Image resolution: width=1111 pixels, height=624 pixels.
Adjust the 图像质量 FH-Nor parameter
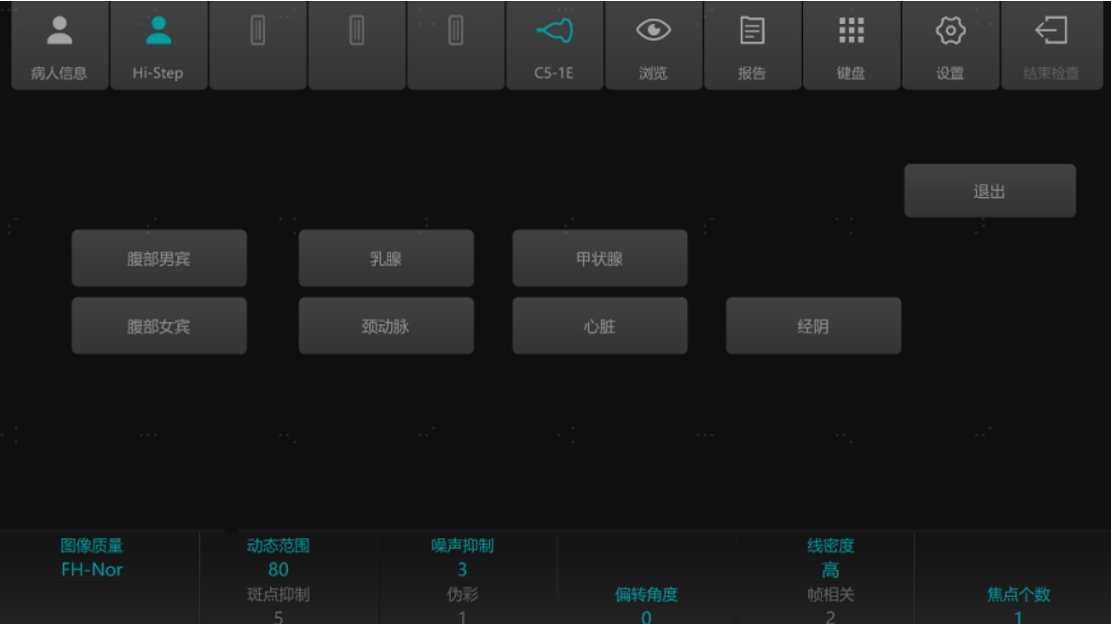coord(92,558)
